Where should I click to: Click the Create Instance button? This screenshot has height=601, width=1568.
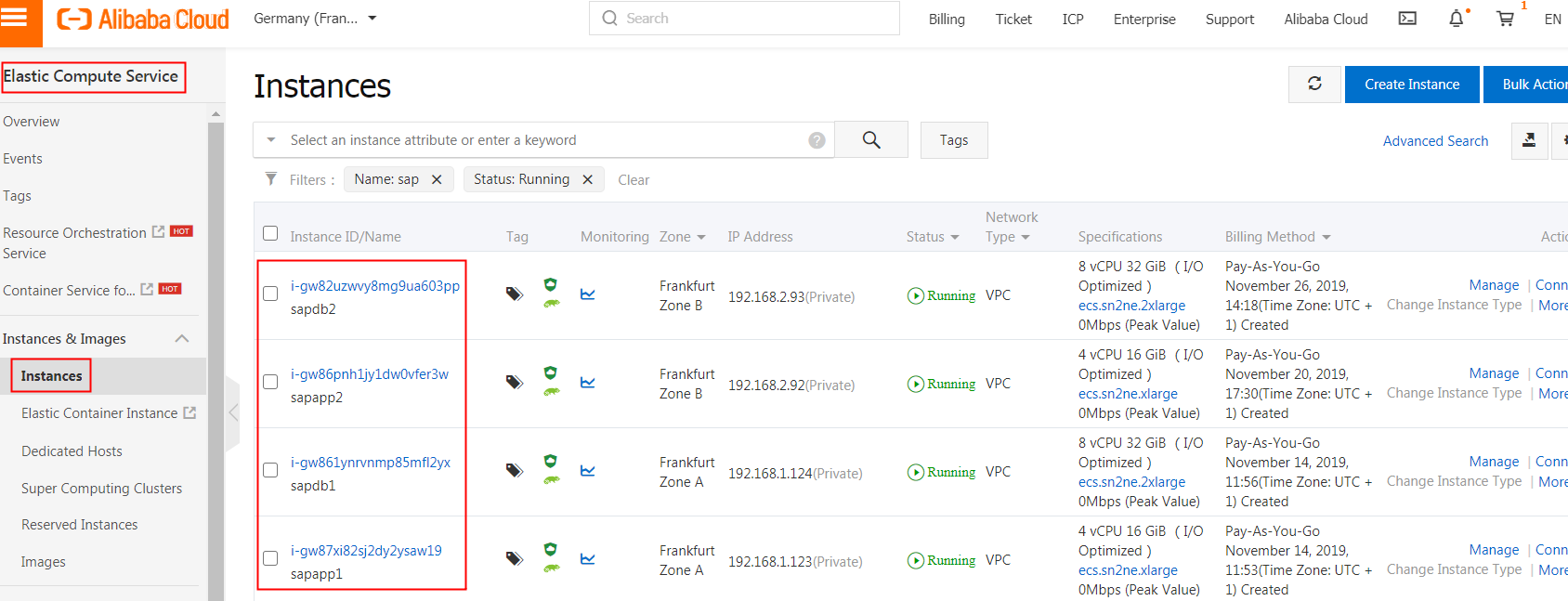(x=1411, y=85)
